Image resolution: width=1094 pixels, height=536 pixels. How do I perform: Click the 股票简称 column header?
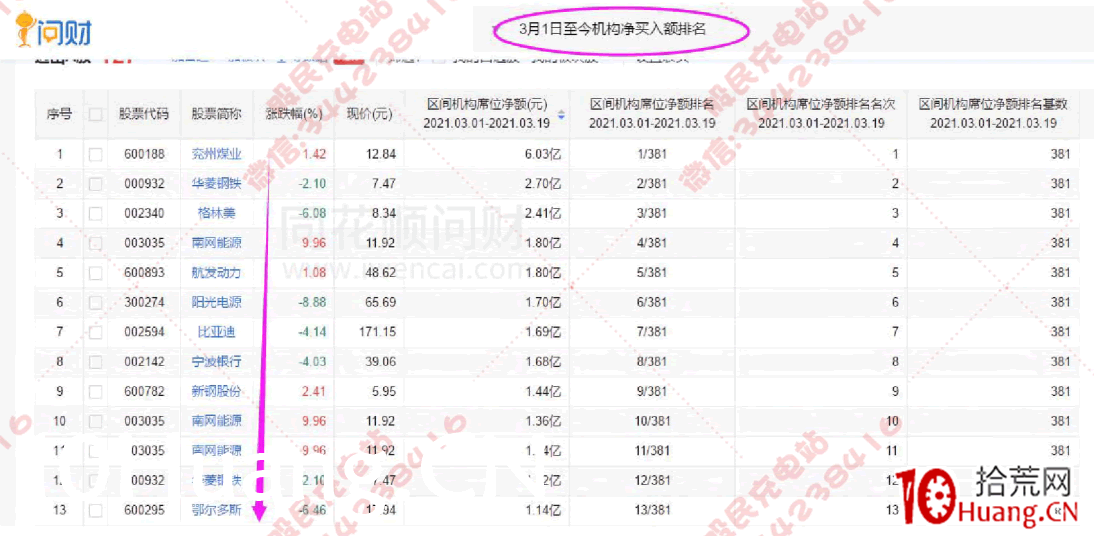pos(216,114)
